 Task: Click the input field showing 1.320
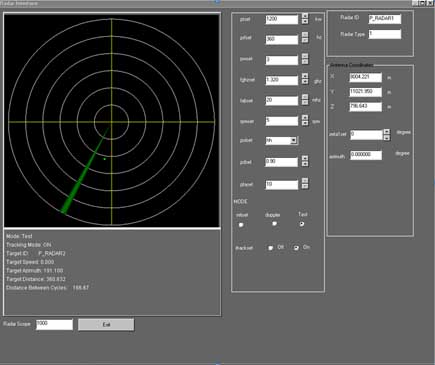(282, 80)
